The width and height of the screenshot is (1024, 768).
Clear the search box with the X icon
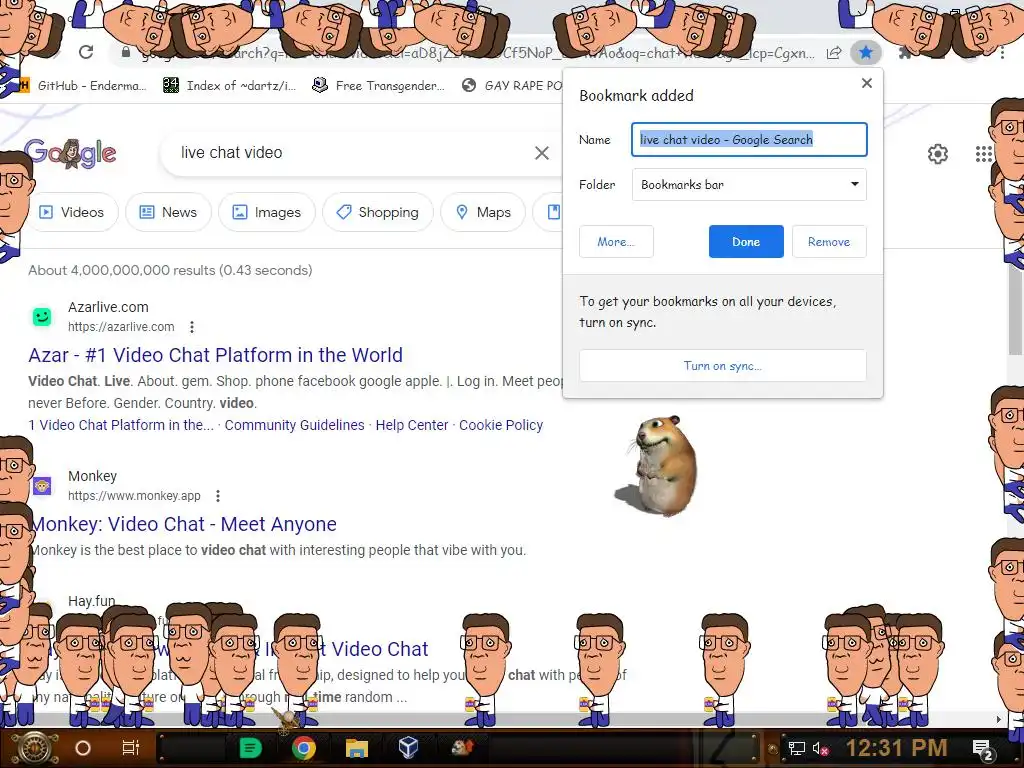pyautogui.click(x=541, y=153)
